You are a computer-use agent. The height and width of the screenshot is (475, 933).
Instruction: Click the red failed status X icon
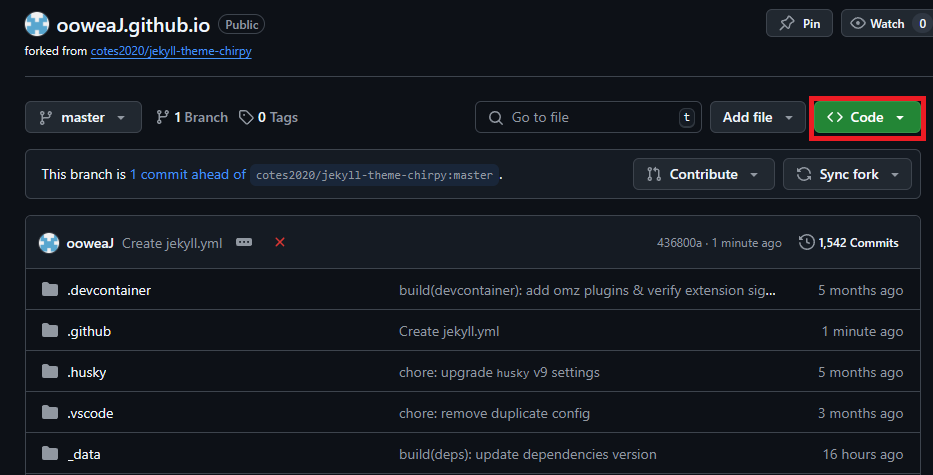(x=280, y=242)
